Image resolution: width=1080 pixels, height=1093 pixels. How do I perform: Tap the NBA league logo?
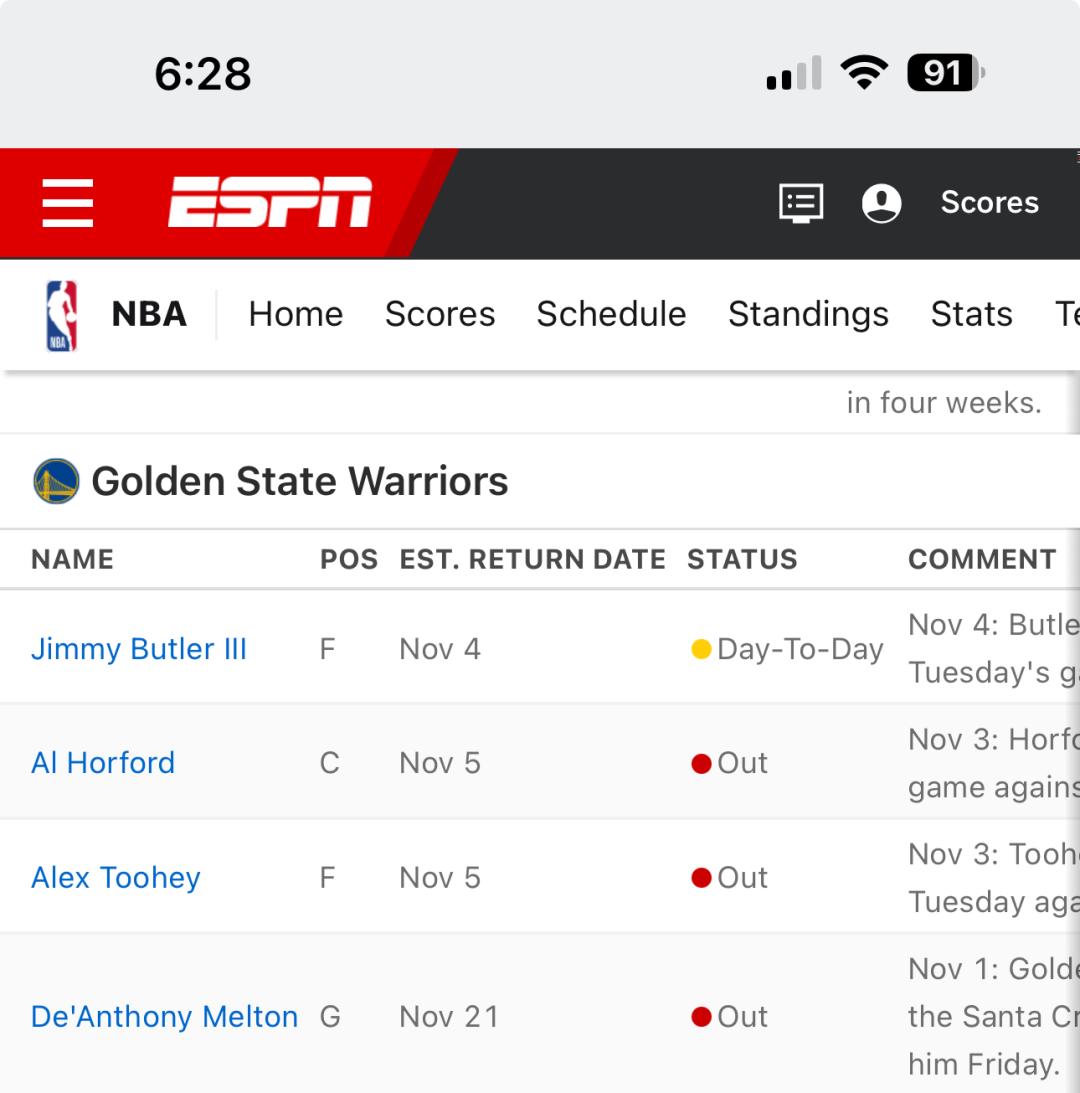(x=61, y=315)
